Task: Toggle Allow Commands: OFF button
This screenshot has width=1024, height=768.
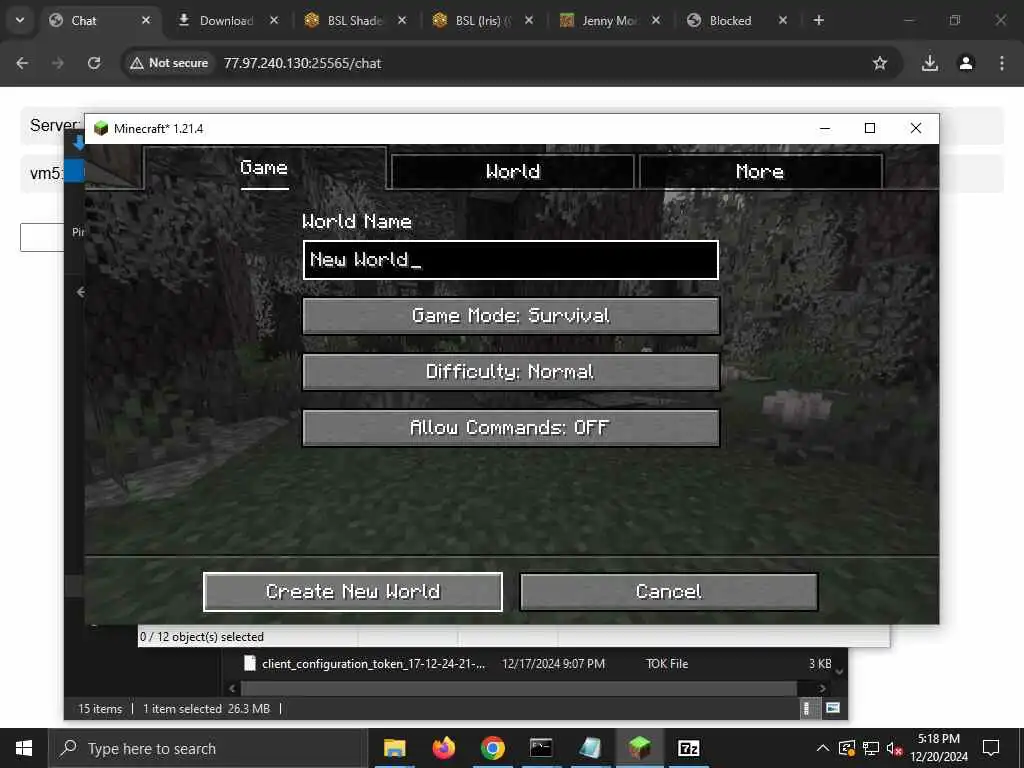Action: (511, 428)
